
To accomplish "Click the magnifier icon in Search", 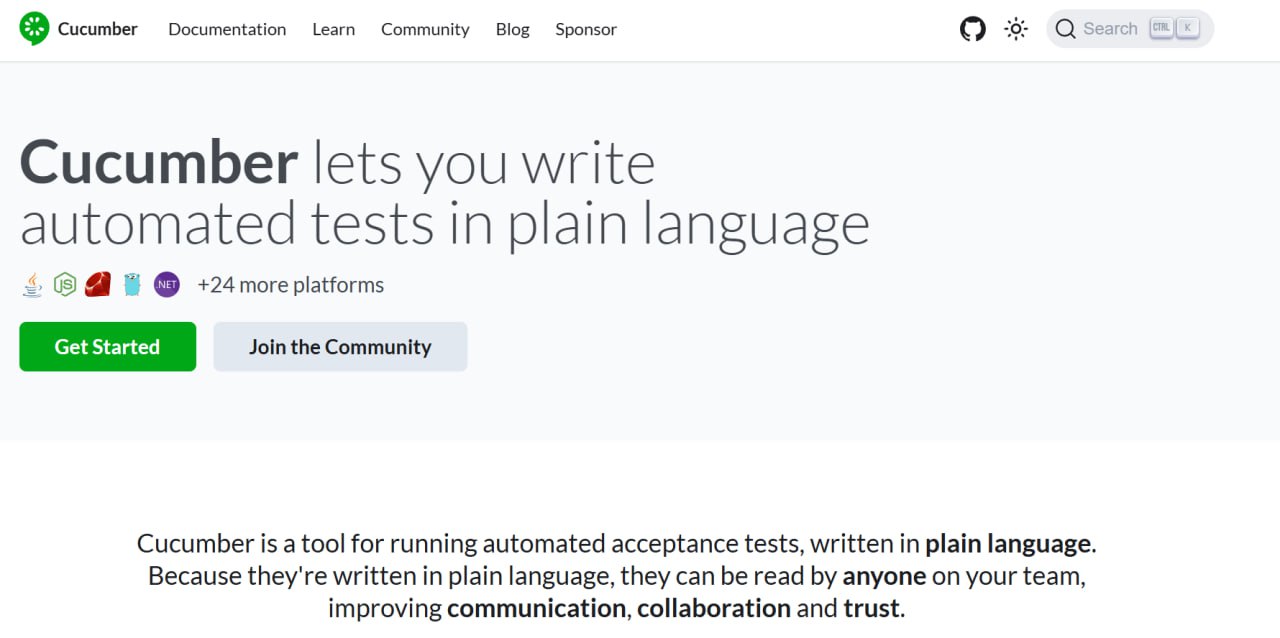I will (1066, 29).
